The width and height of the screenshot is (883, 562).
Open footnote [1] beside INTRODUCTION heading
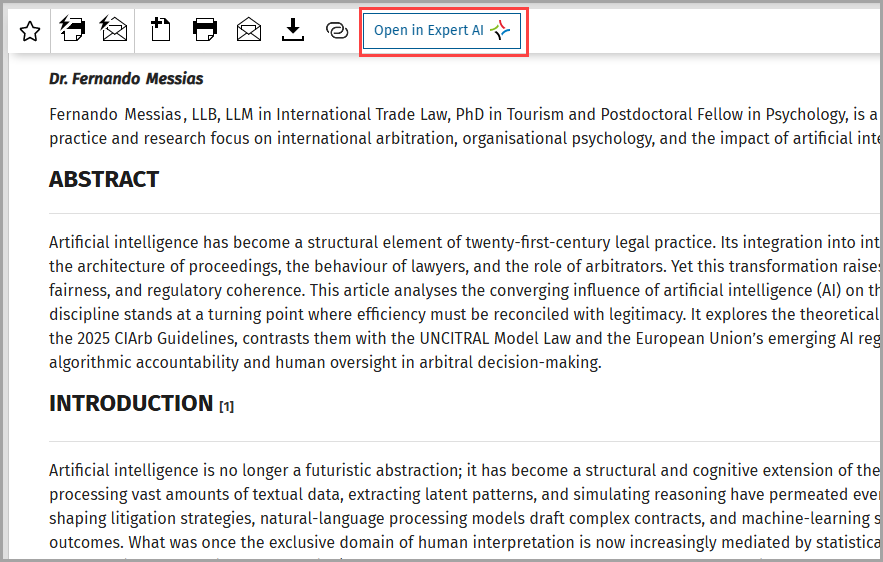pyautogui.click(x=226, y=406)
